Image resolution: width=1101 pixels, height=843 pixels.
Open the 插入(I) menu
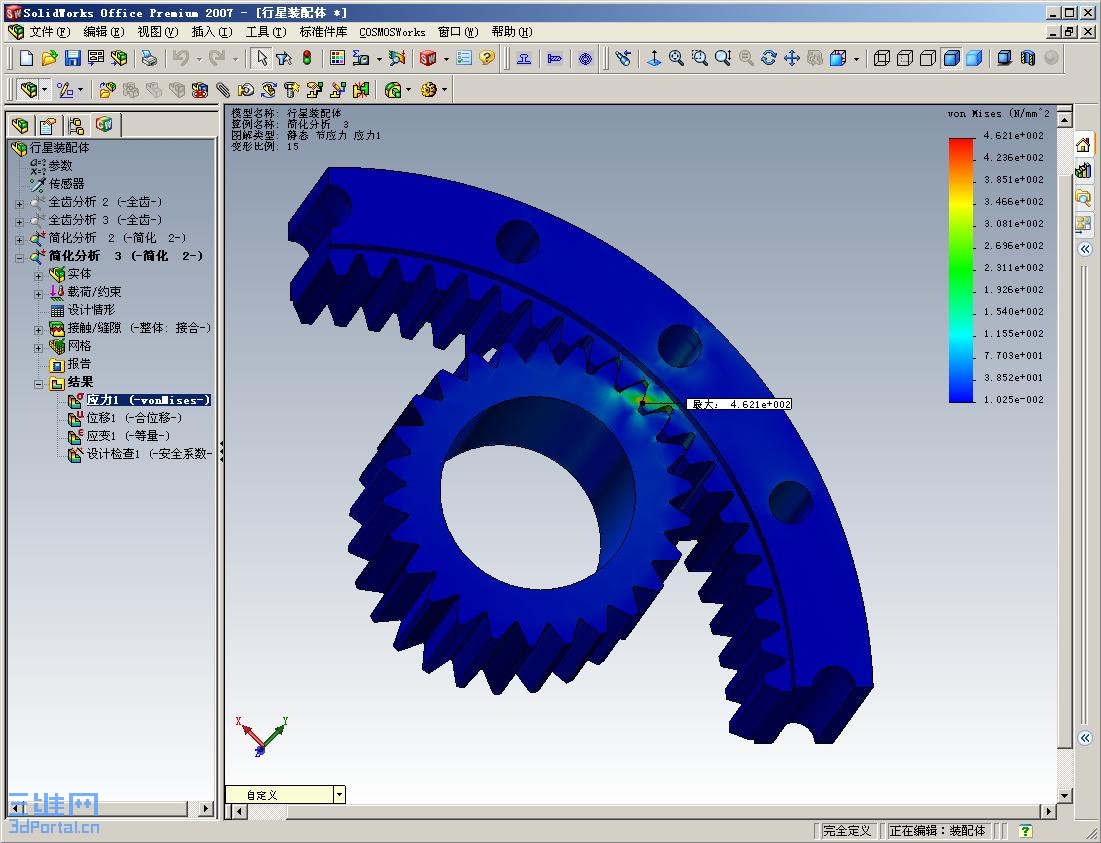pyautogui.click(x=212, y=32)
